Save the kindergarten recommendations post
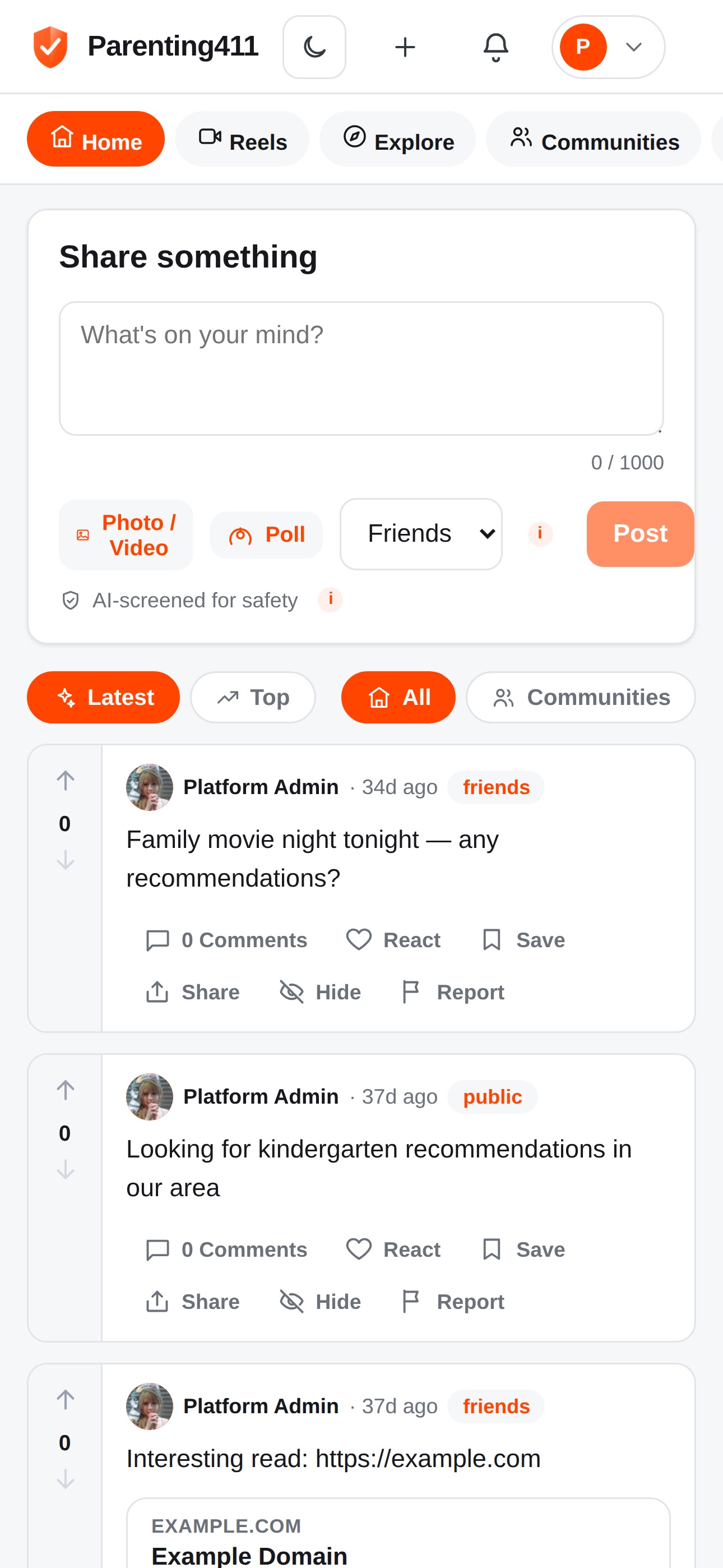The width and height of the screenshot is (723, 1568). 523,1249
